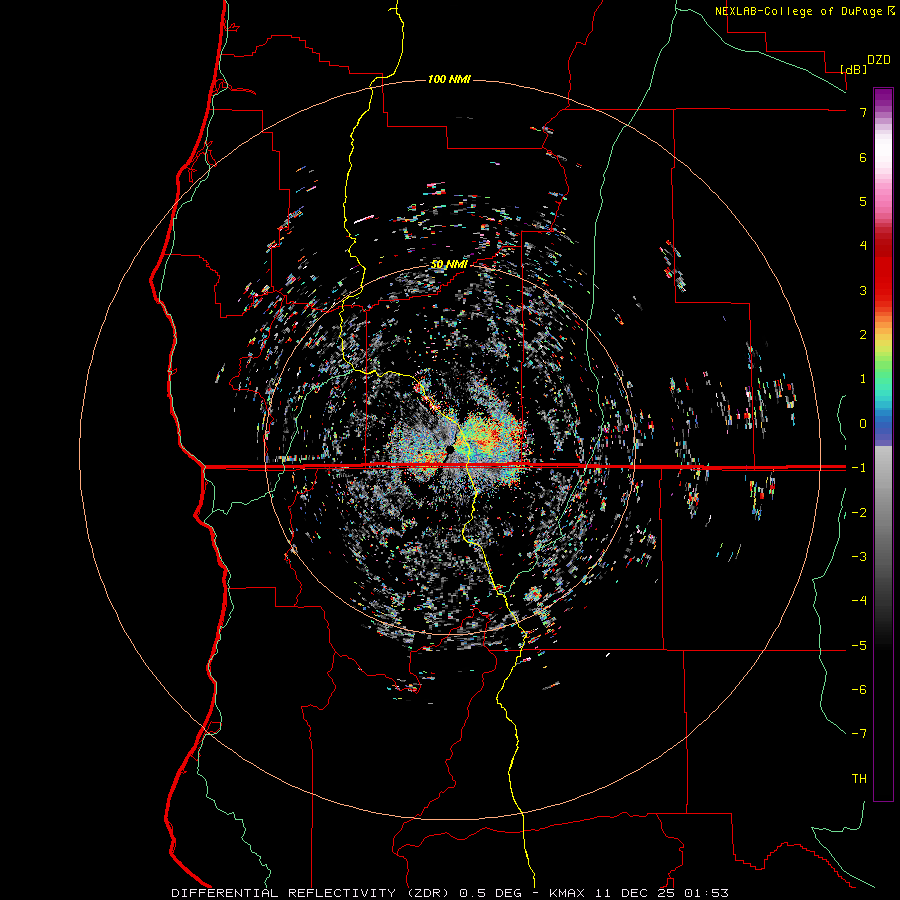This screenshot has height=900, width=900.
Task: Click the 50 NMI range ring label
Action: coord(449,265)
